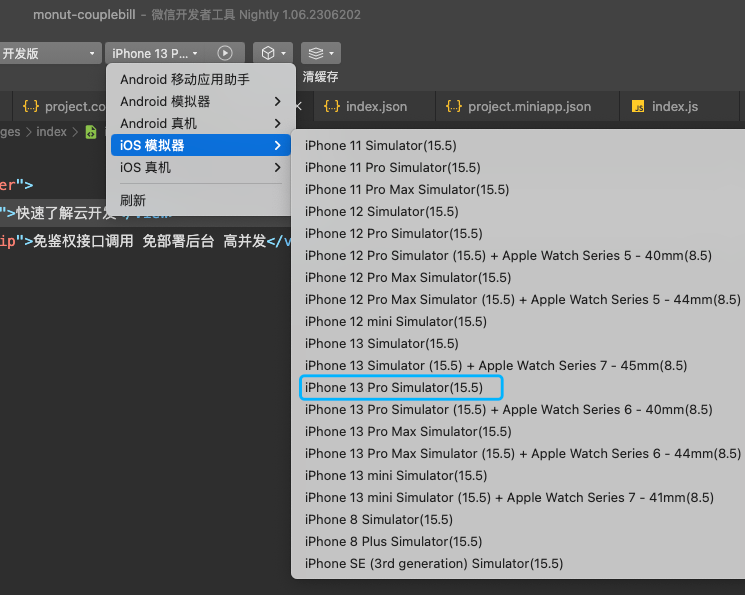Choose iPhone 13 Pro Simulator(15.5)
Viewport: 745px width, 595px height.
[x=518, y=387]
